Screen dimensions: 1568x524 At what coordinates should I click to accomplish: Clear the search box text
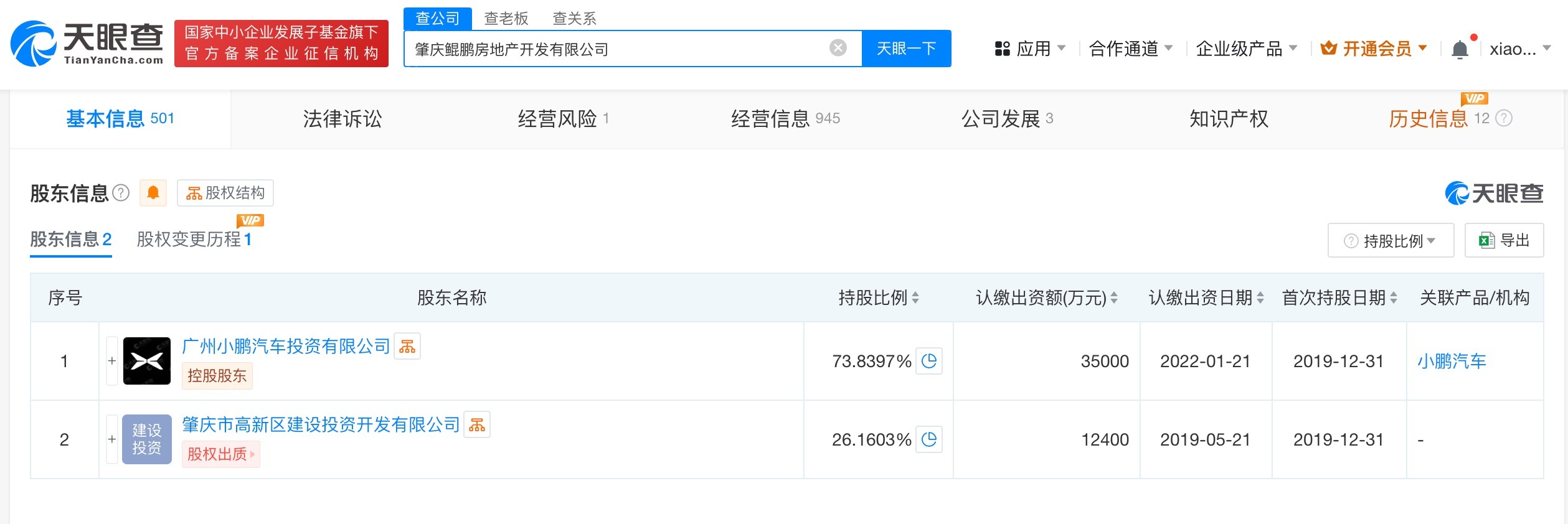pos(838,48)
